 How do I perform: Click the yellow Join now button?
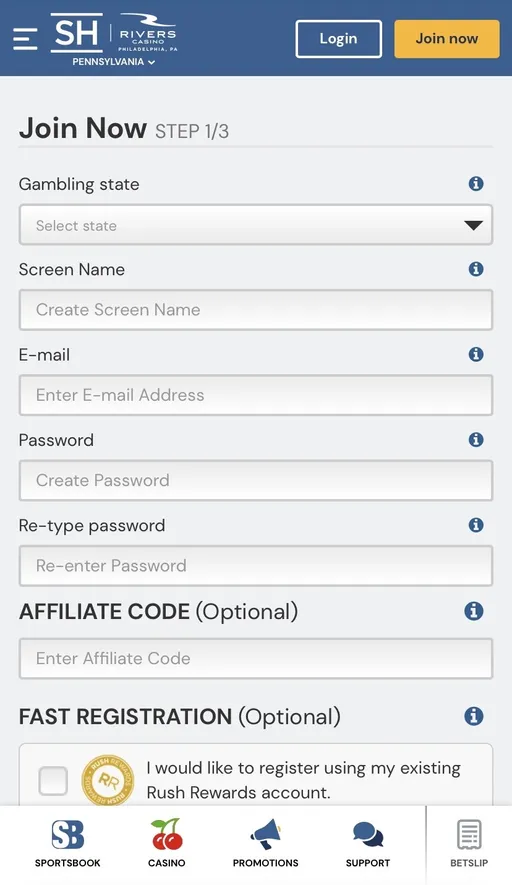(x=447, y=39)
